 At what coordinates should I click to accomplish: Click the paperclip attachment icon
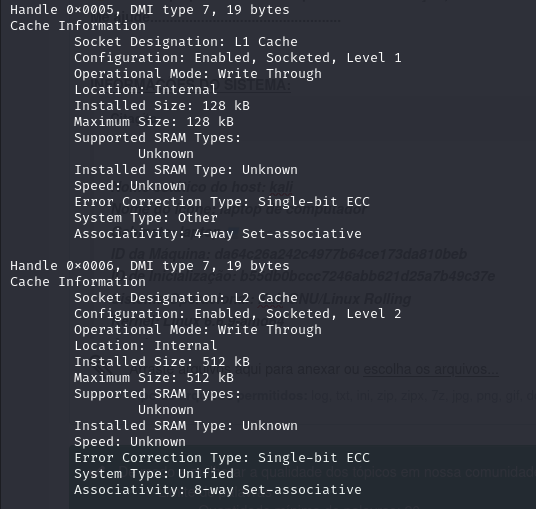102,367
